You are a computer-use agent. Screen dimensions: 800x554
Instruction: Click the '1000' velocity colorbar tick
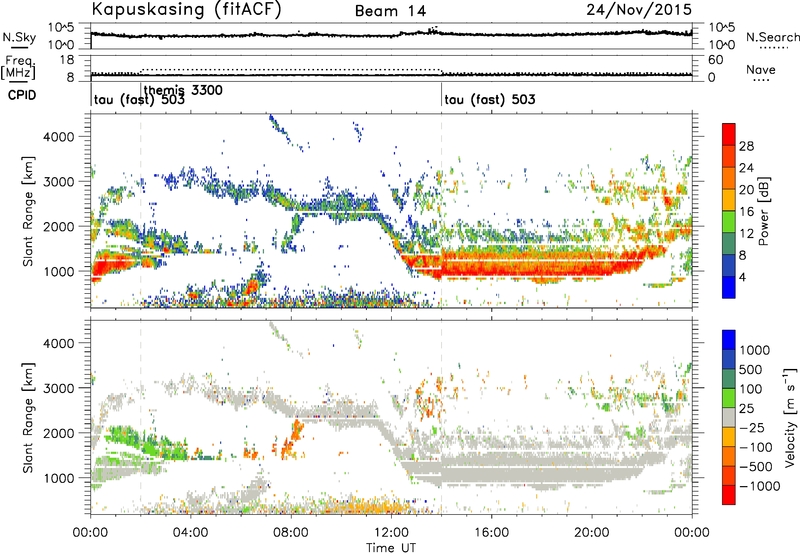[754, 350]
